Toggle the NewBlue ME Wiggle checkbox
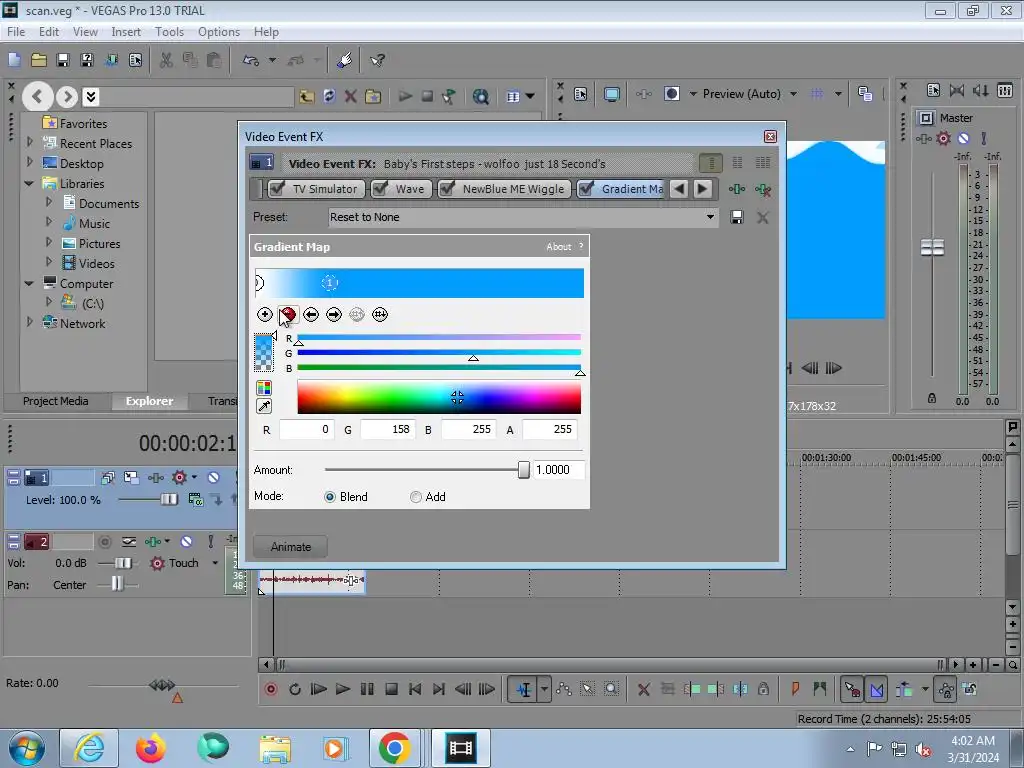The height and width of the screenshot is (768, 1024). pyautogui.click(x=447, y=189)
